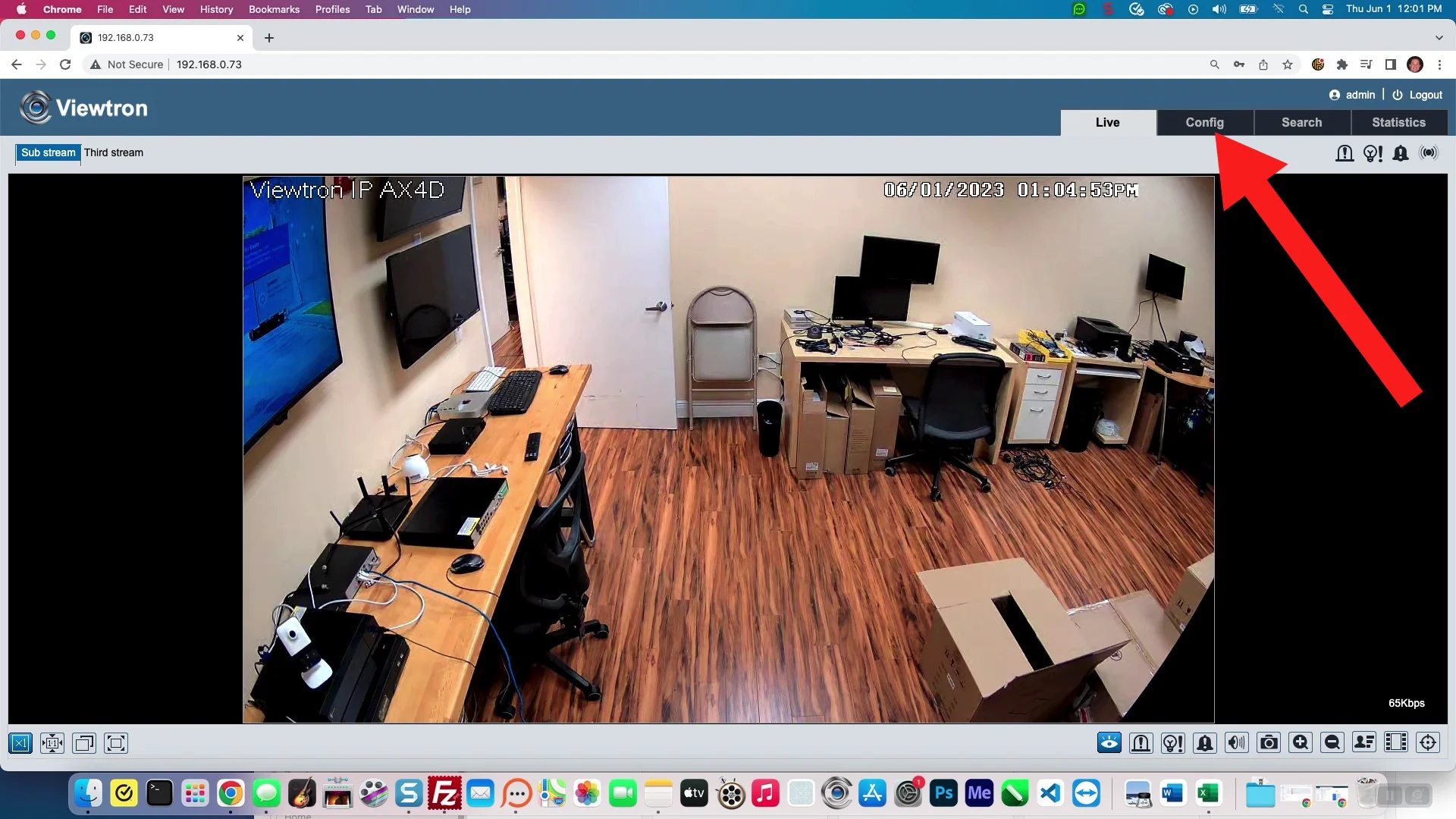Toggle the bottom audio speaker button
This screenshot has height=819, width=1456.
pyautogui.click(x=1237, y=742)
